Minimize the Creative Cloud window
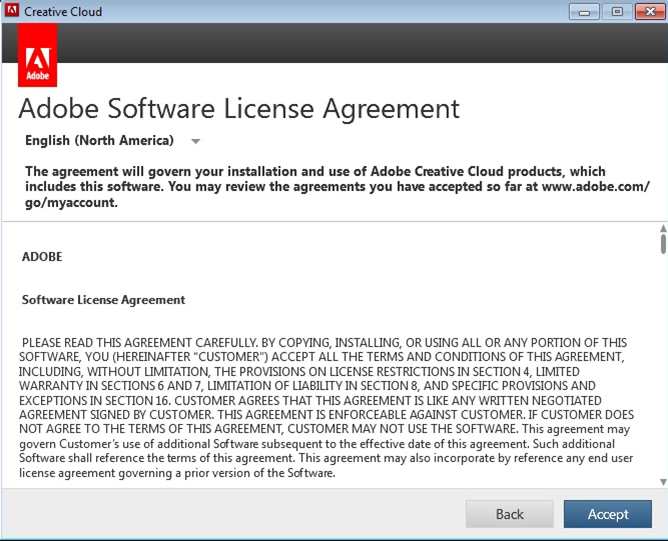This screenshot has height=541, width=668. click(584, 11)
